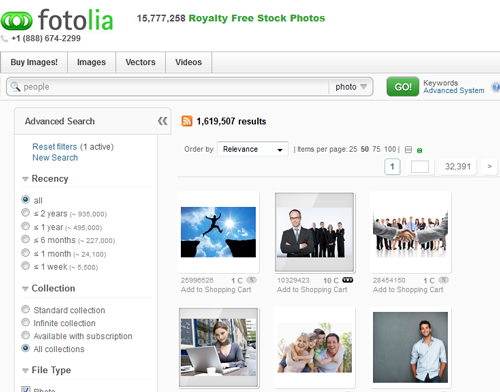Select recency '≤ 6 months'
This screenshot has width=500, height=392.
click(x=25, y=239)
